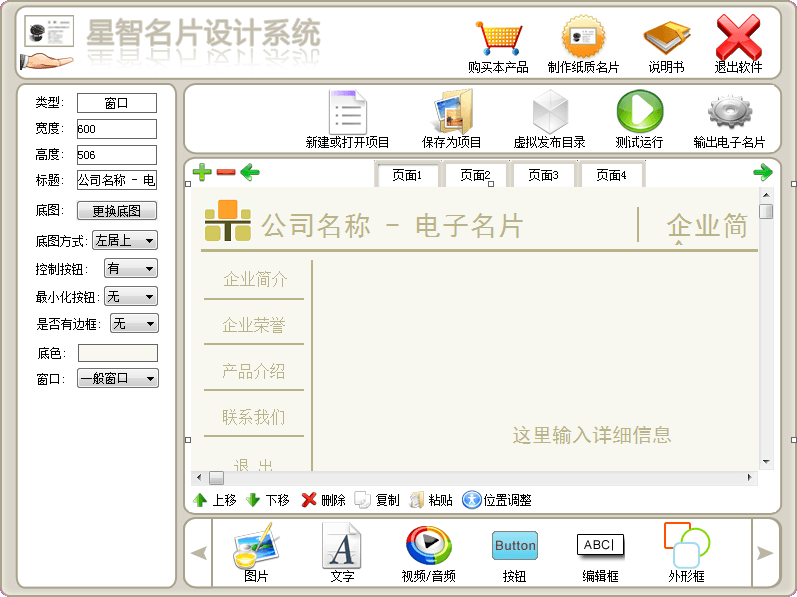The height and width of the screenshot is (597, 797).
Task: Click the 底色 color swatch
Action: tap(118, 353)
